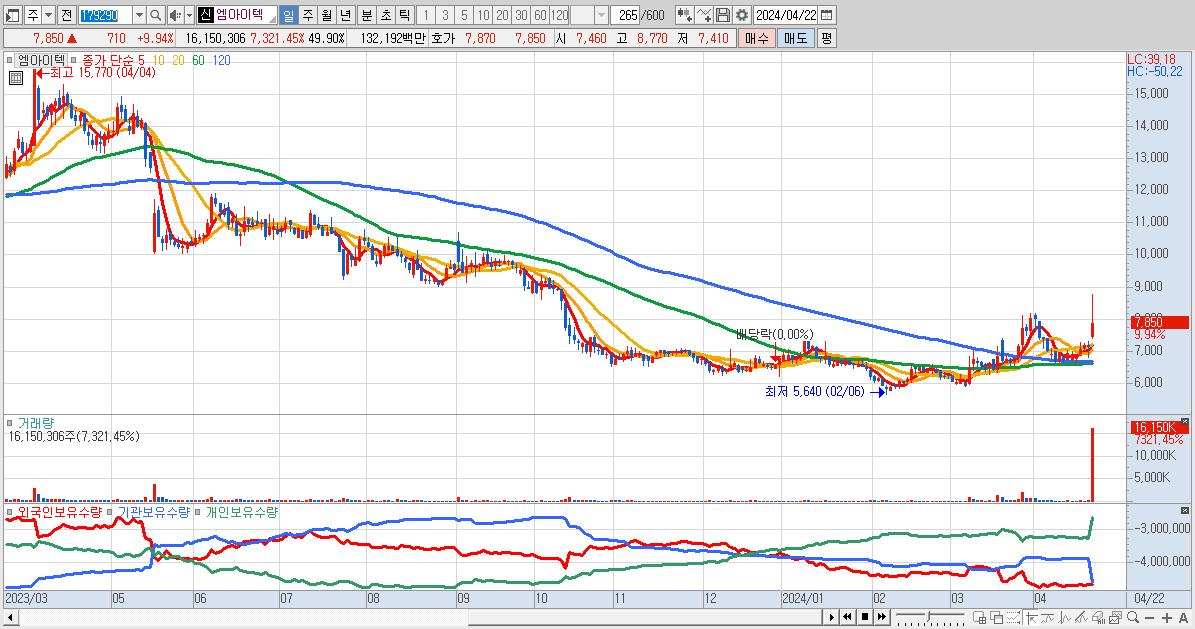
Task: Expand the stock code history dropdown
Action: pyautogui.click(x=139, y=15)
